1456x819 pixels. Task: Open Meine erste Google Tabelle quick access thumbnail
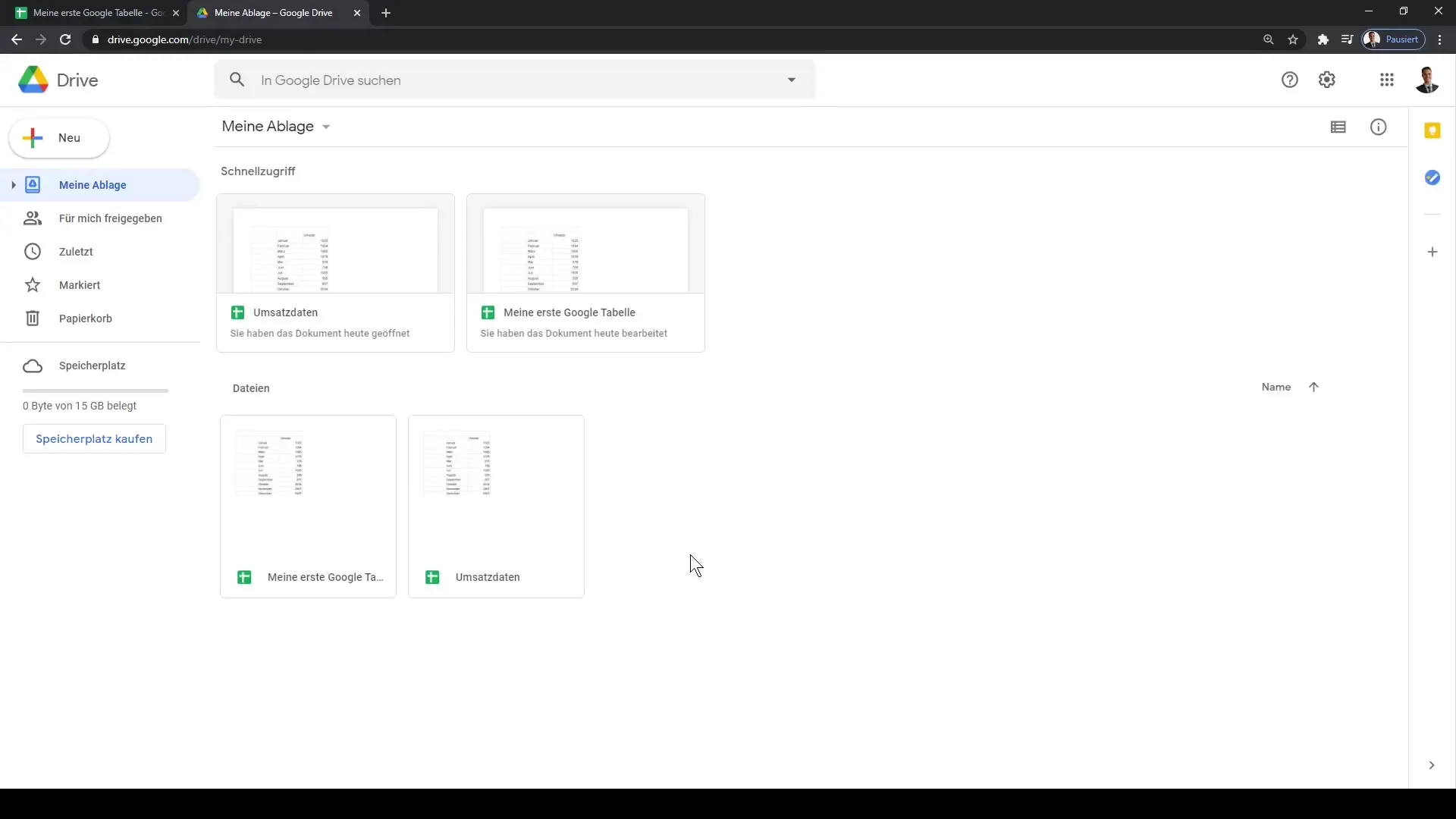(585, 244)
